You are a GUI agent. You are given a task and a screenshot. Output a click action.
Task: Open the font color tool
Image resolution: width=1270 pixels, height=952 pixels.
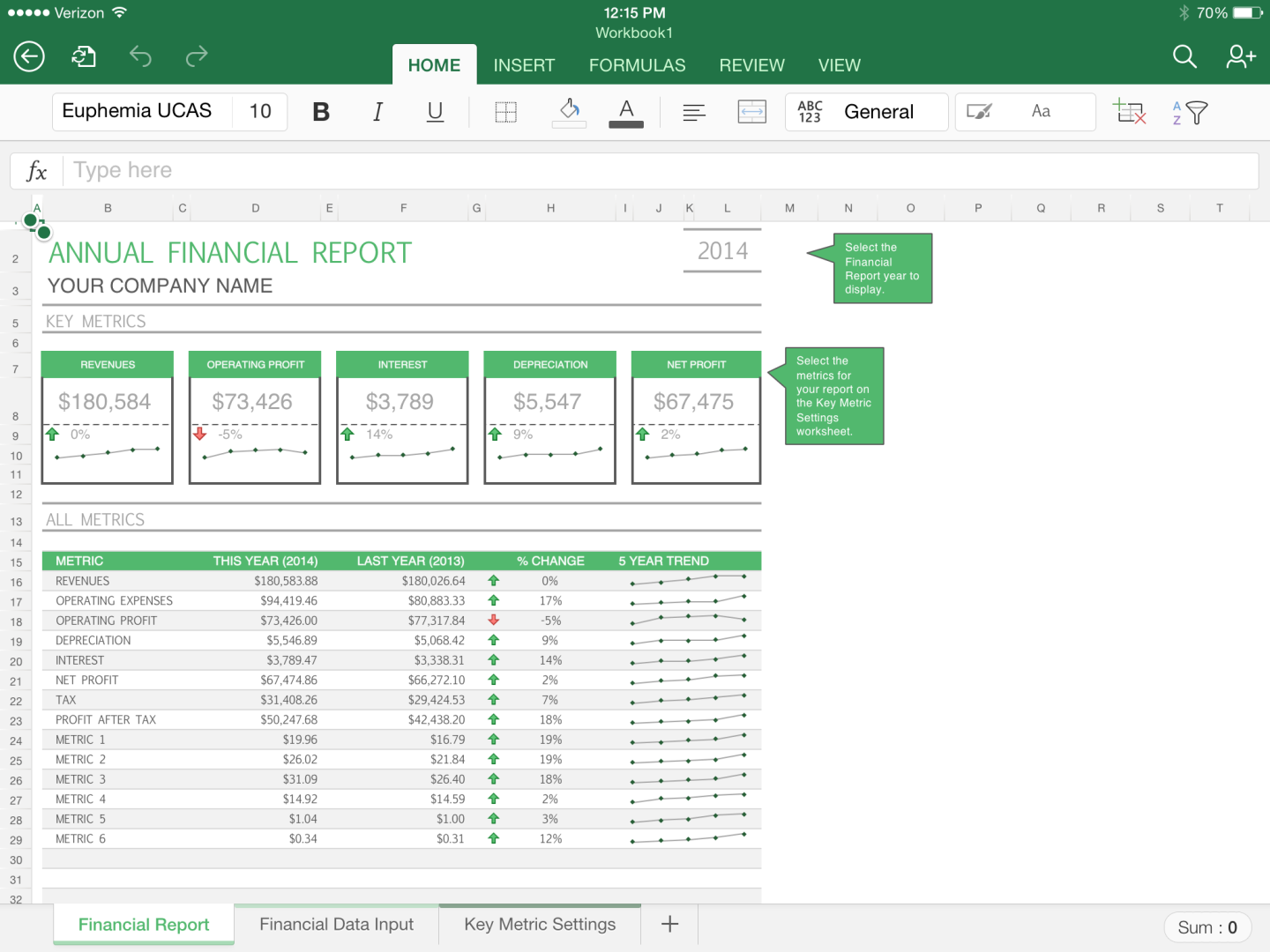point(625,112)
